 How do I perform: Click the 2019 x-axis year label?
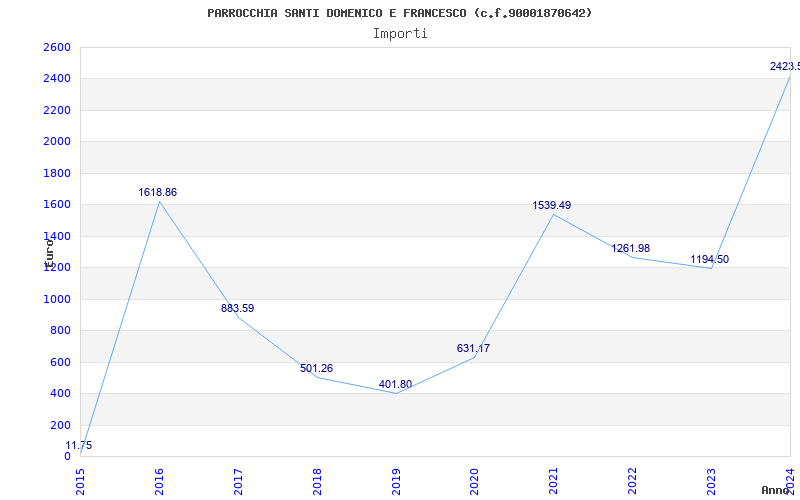tap(396, 481)
